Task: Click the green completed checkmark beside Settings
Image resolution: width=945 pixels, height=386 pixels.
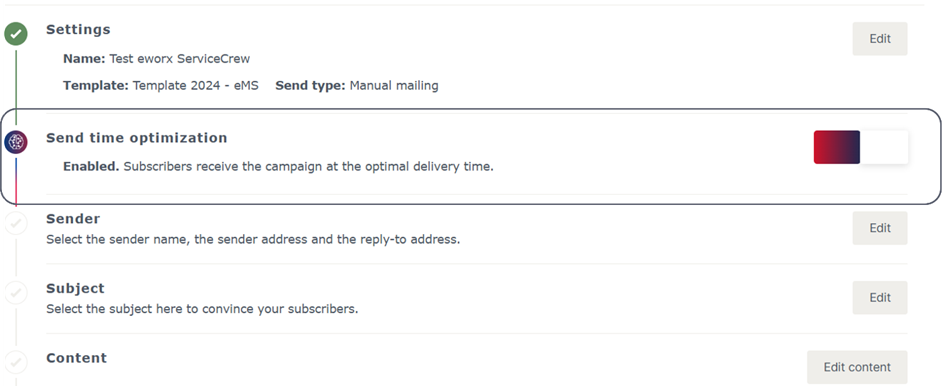Action: coord(16,34)
